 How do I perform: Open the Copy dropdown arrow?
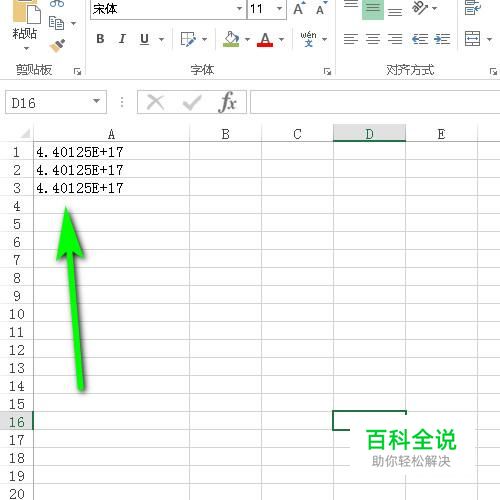click(x=74, y=23)
